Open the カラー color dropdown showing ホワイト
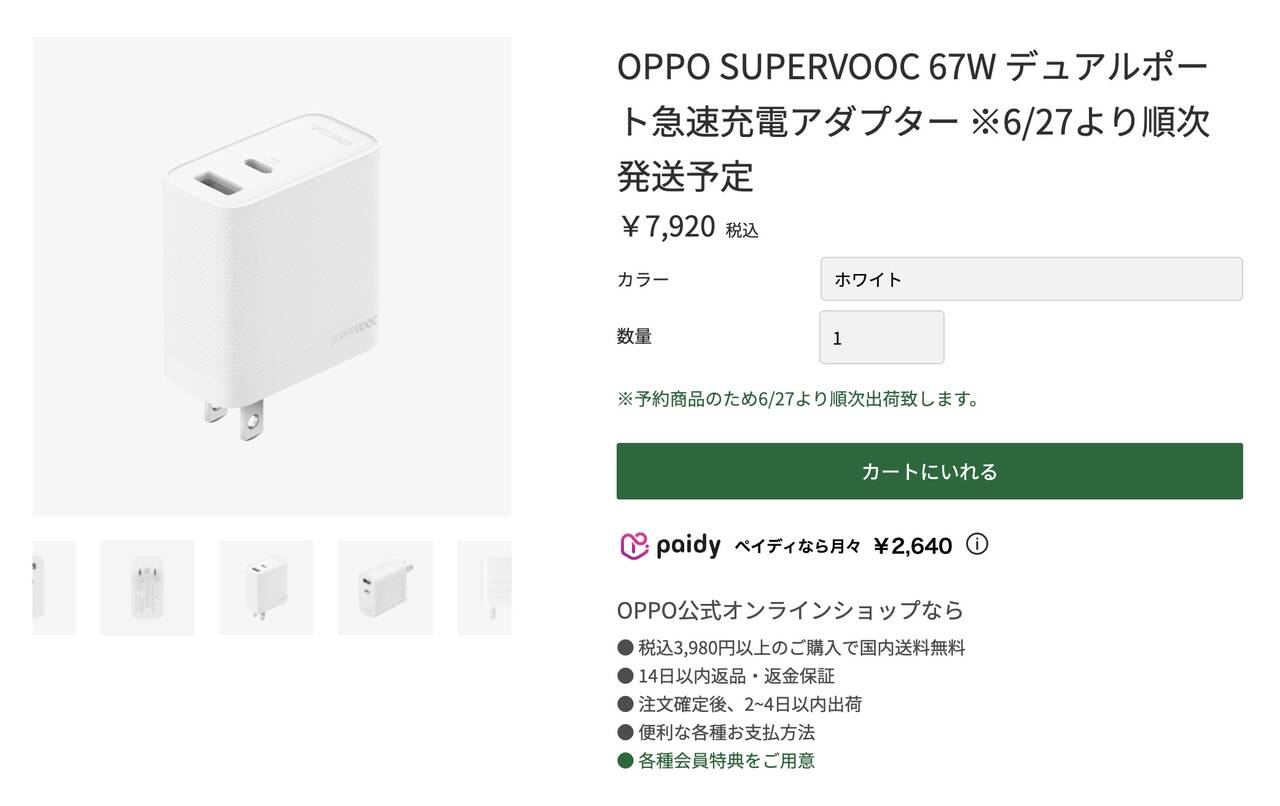Image resolution: width=1280 pixels, height=806 pixels. click(1031, 279)
